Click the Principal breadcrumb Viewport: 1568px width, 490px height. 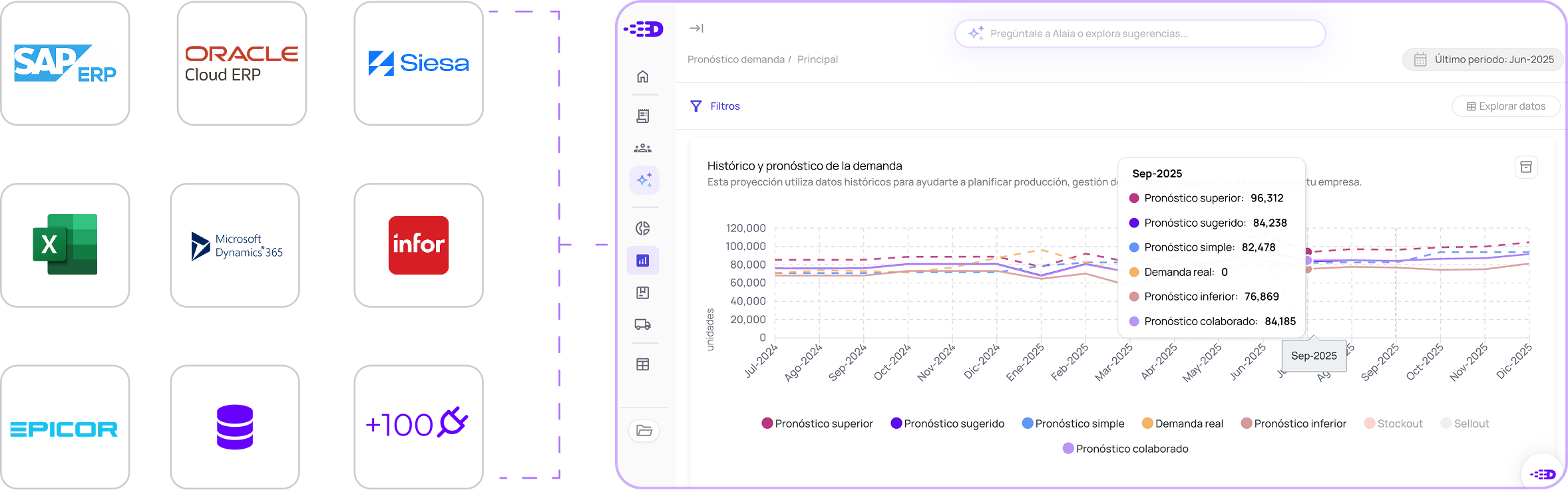pyautogui.click(x=818, y=60)
